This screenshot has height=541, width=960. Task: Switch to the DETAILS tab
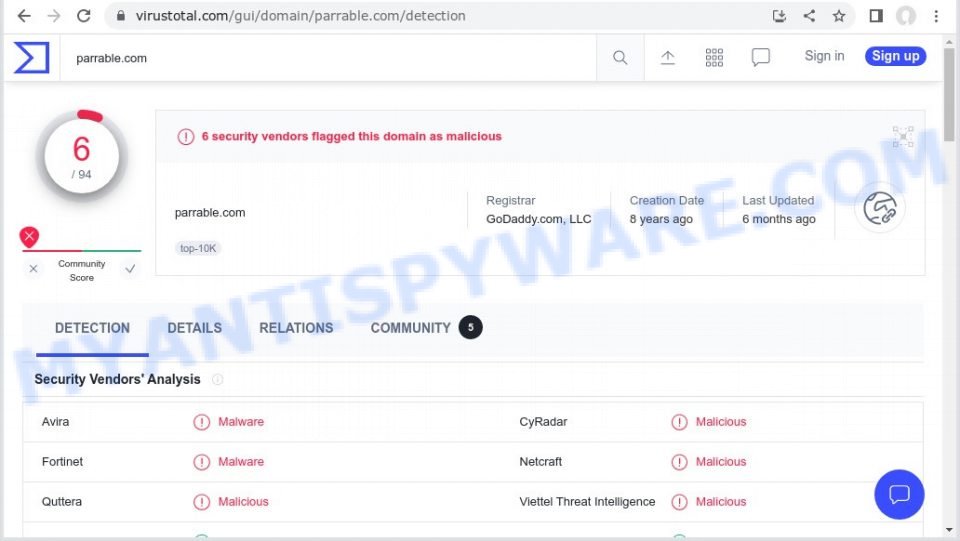click(x=195, y=328)
